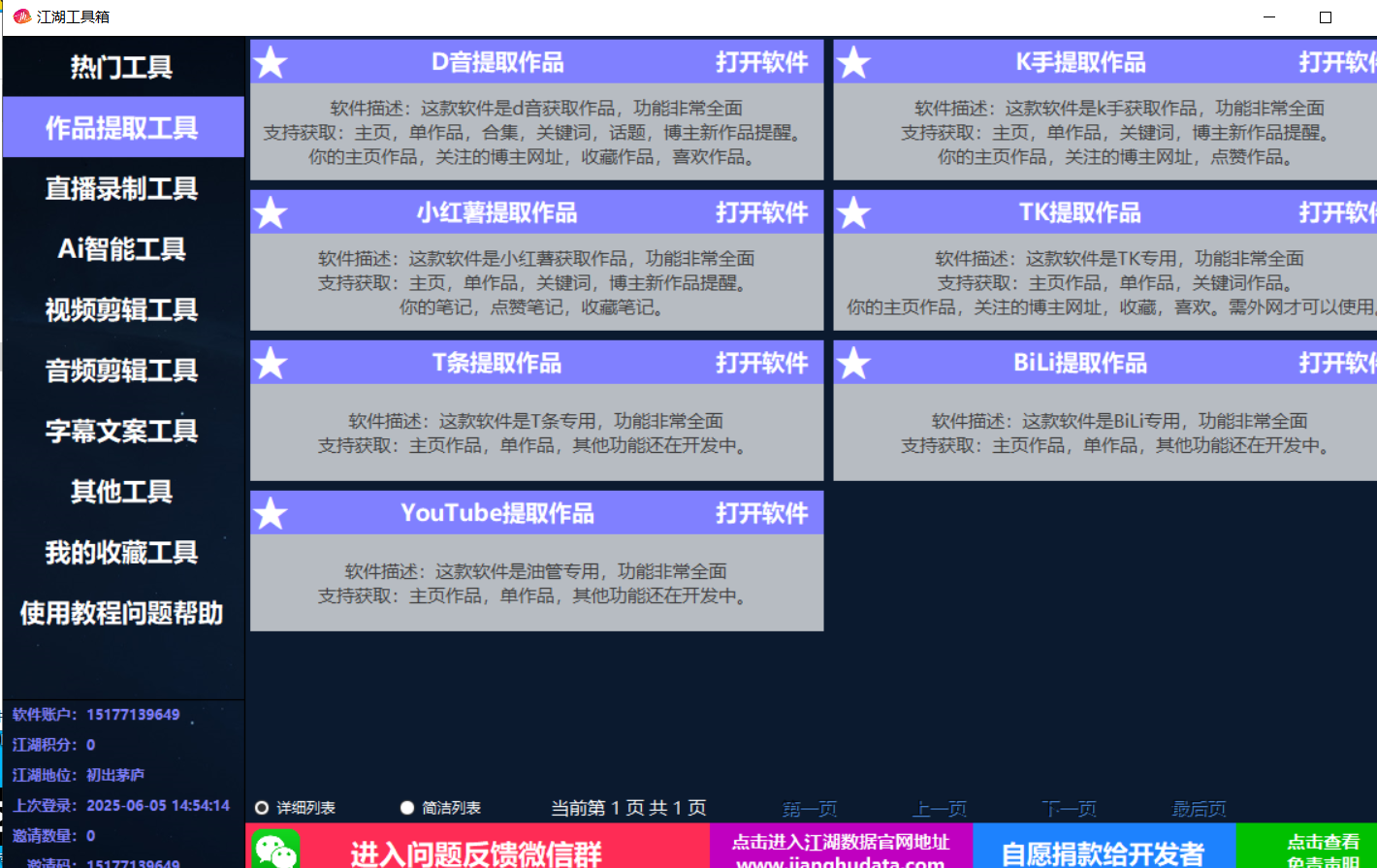Go to 直播录制工具 in the sidebar

(x=122, y=188)
